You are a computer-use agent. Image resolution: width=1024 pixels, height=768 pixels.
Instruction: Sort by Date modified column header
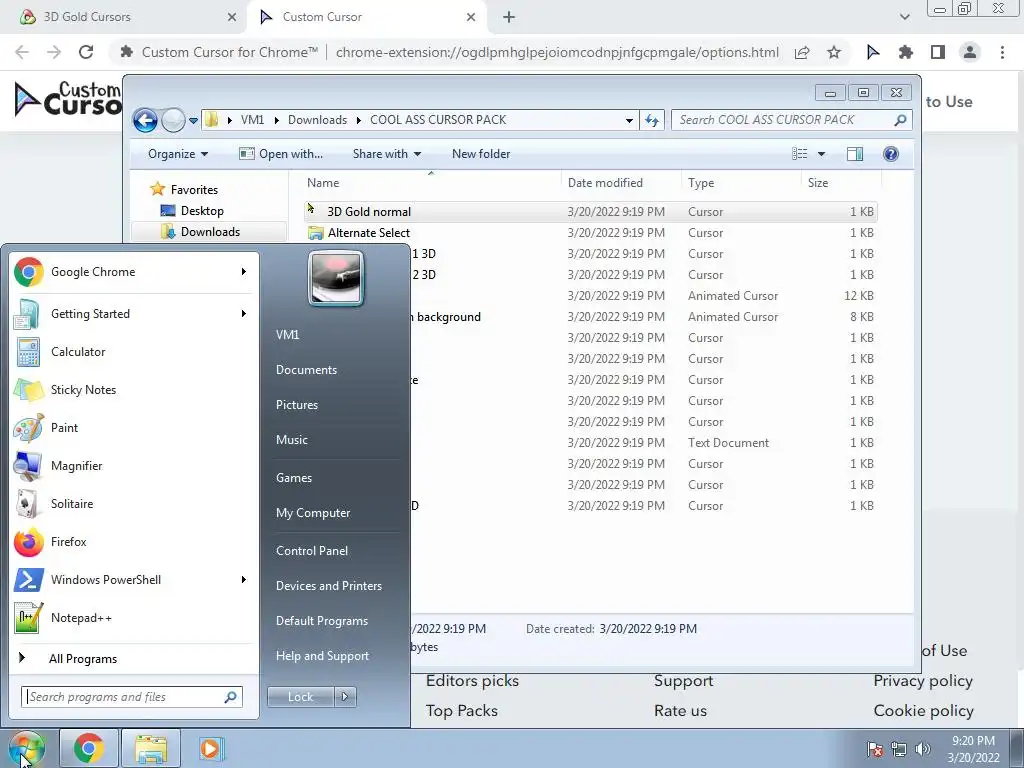(621, 183)
